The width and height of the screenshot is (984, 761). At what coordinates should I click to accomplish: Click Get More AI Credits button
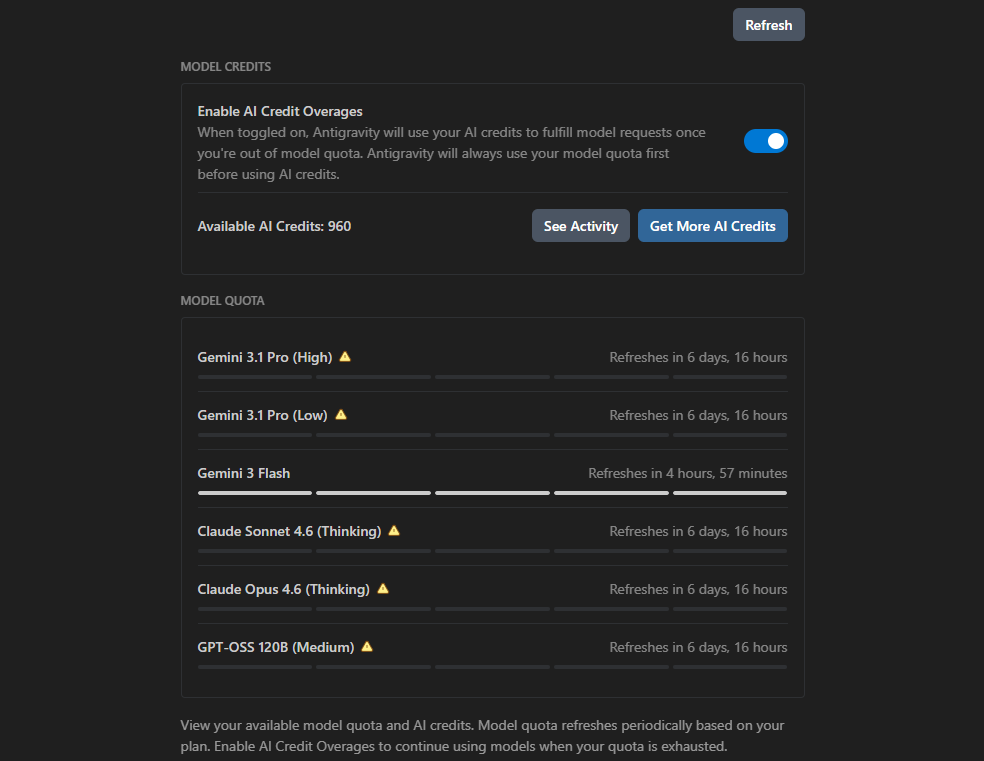click(712, 226)
